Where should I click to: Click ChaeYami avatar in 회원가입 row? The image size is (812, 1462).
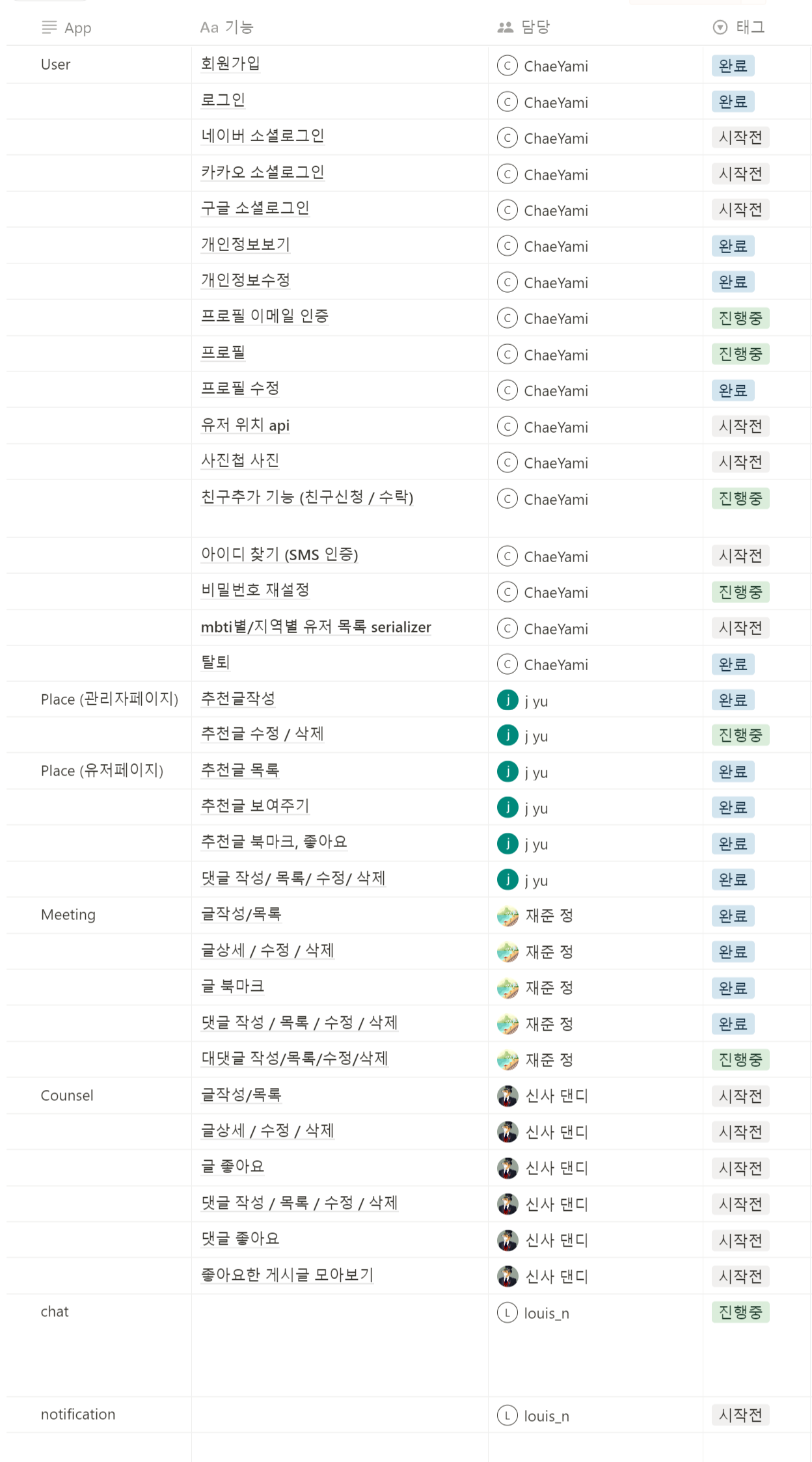click(507, 66)
